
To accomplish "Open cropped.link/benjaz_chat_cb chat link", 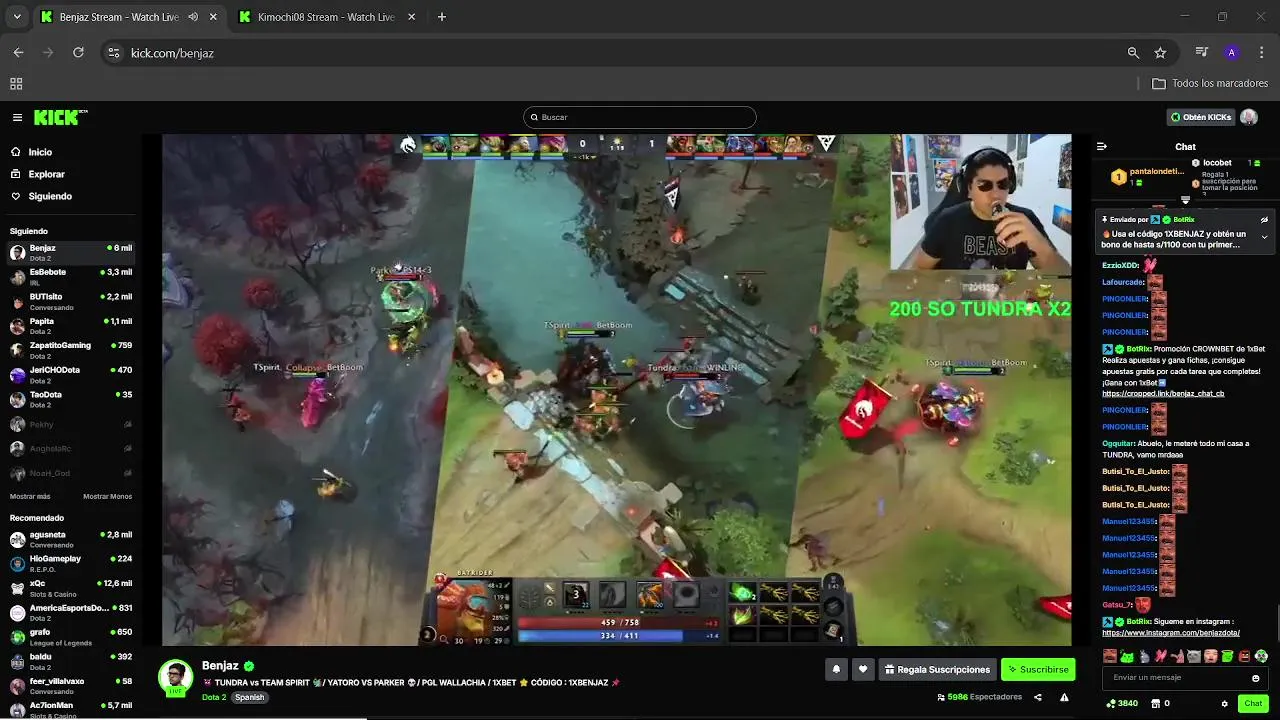I will (x=1163, y=394).
